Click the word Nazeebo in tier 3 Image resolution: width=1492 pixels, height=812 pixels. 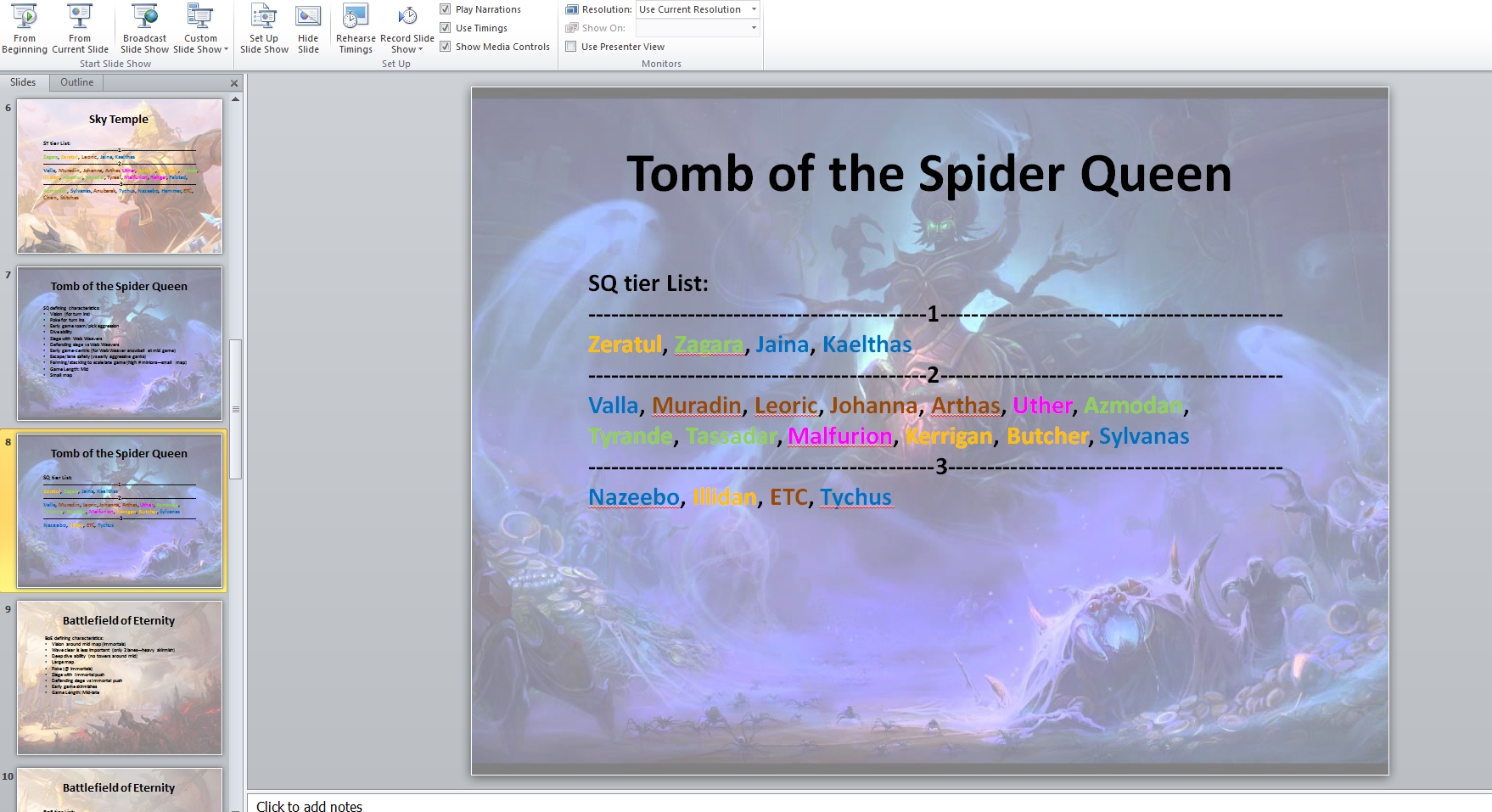(x=634, y=497)
